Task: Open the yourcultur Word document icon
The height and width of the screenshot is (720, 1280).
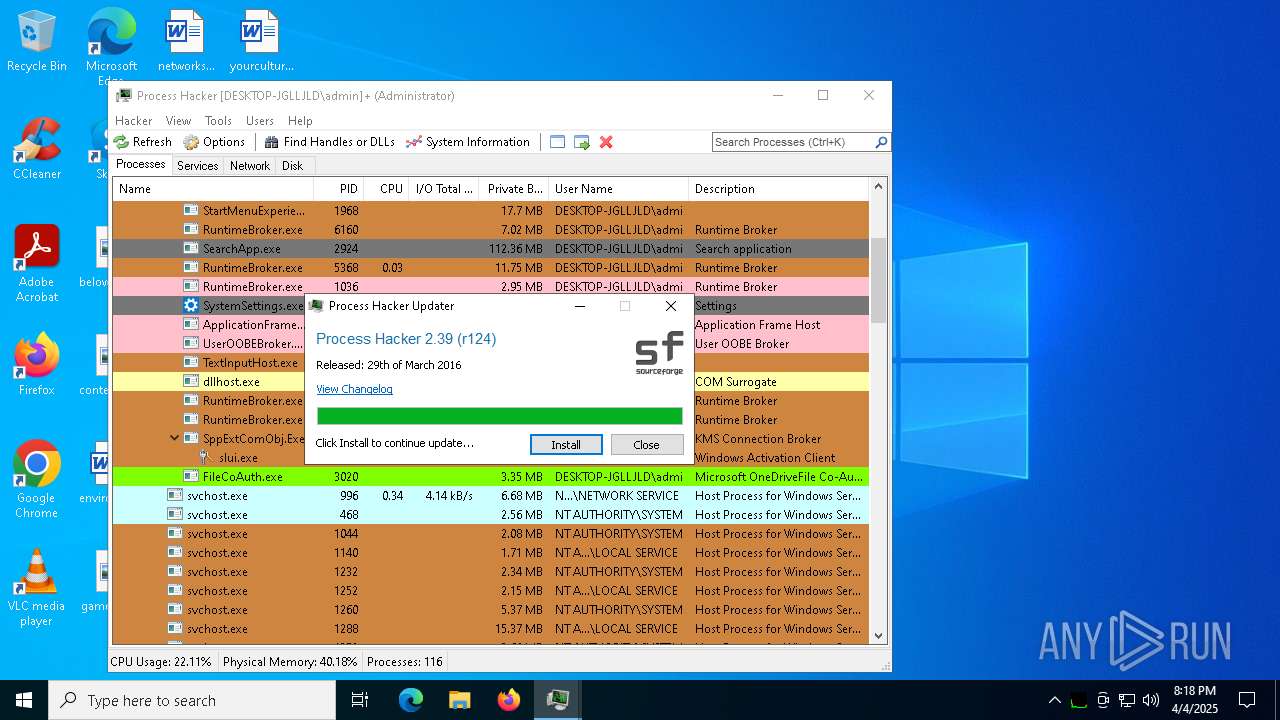Action: (x=261, y=42)
